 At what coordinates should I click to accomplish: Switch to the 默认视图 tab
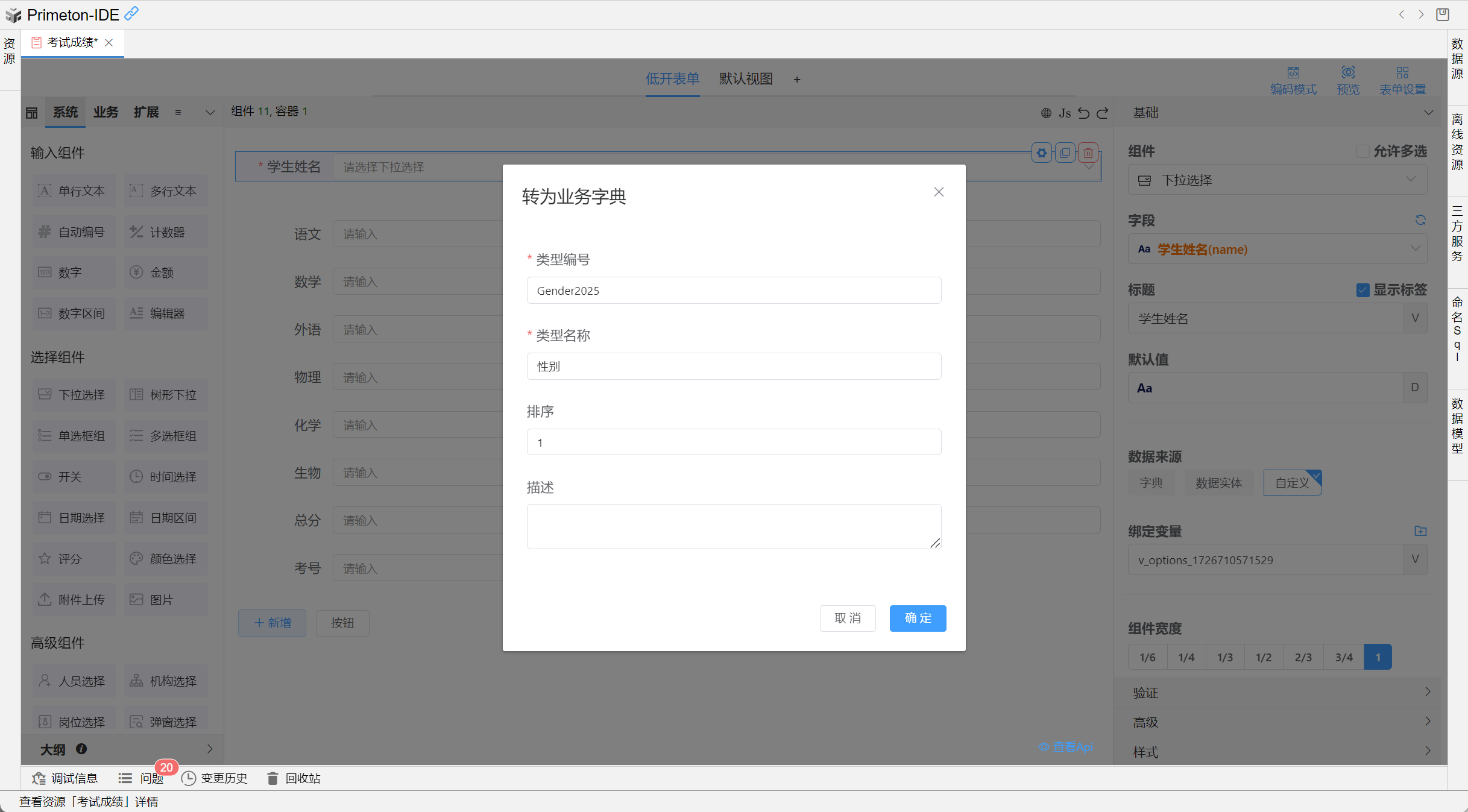click(x=746, y=79)
